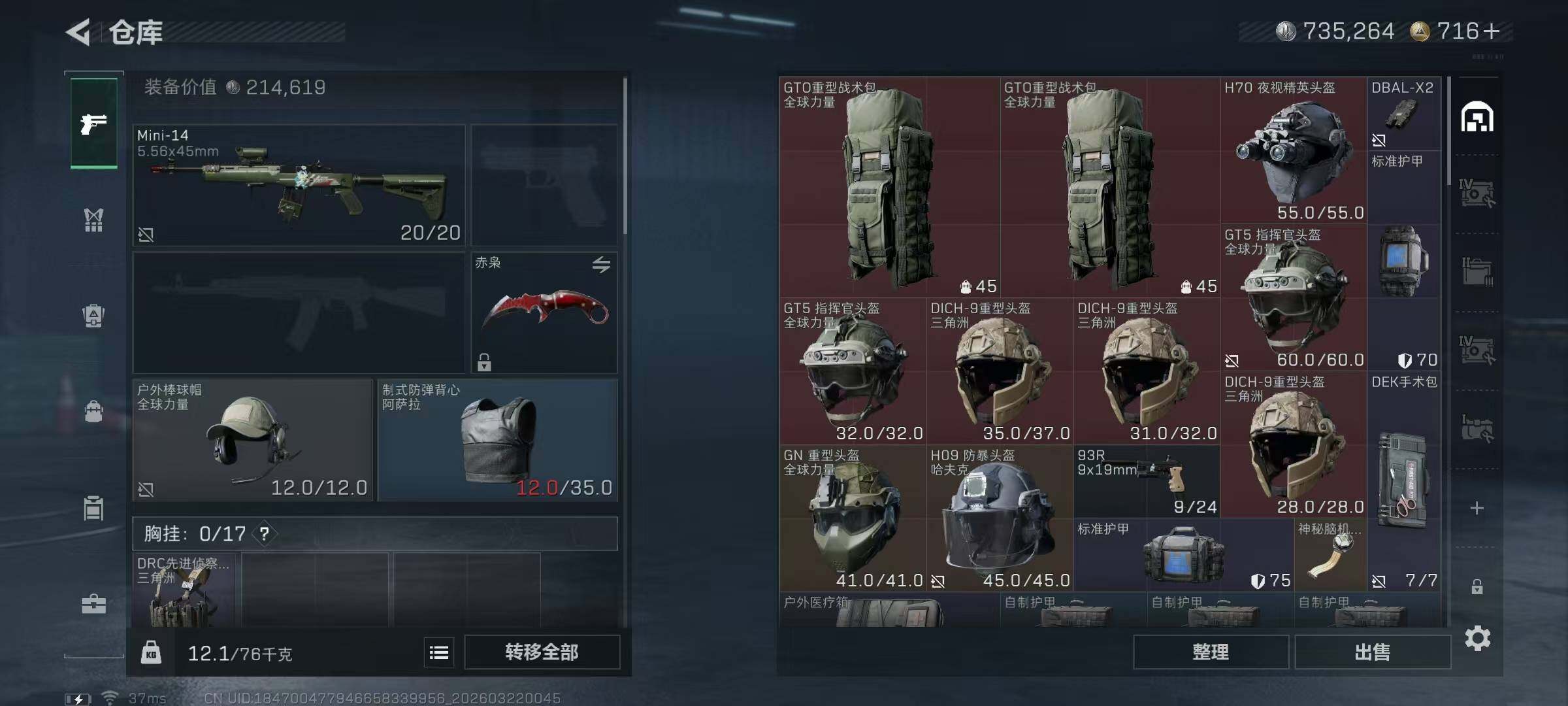Click the 转移全部 button
The image size is (1568, 706).
coord(542,652)
